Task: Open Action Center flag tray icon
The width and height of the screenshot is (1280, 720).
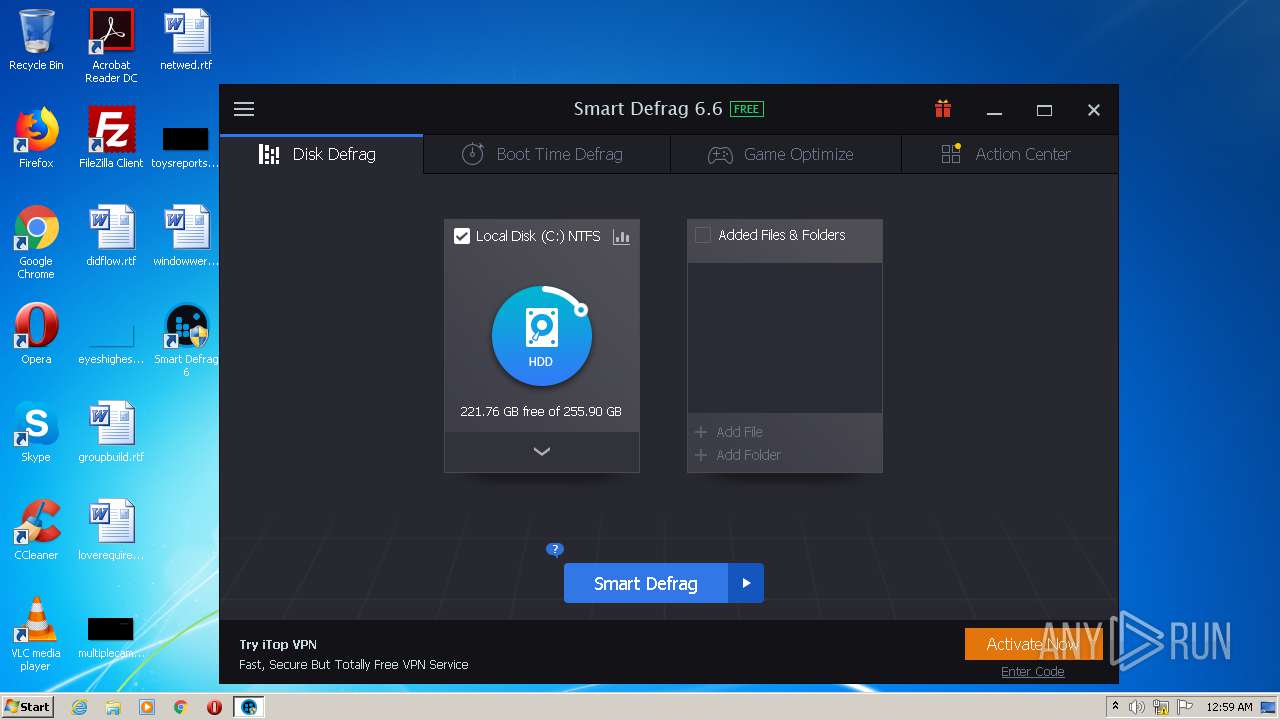Action: coord(1184,707)
